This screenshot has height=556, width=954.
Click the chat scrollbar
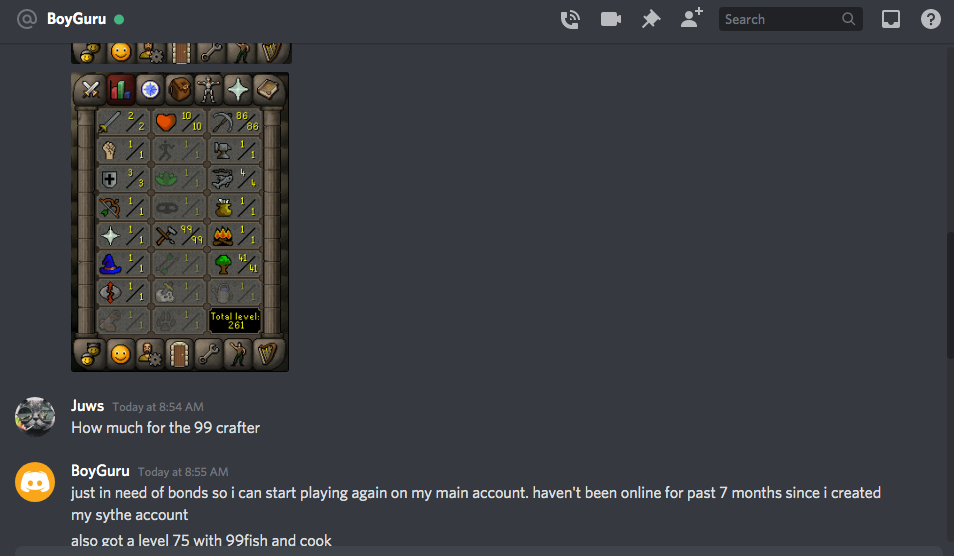coord(950,295)
